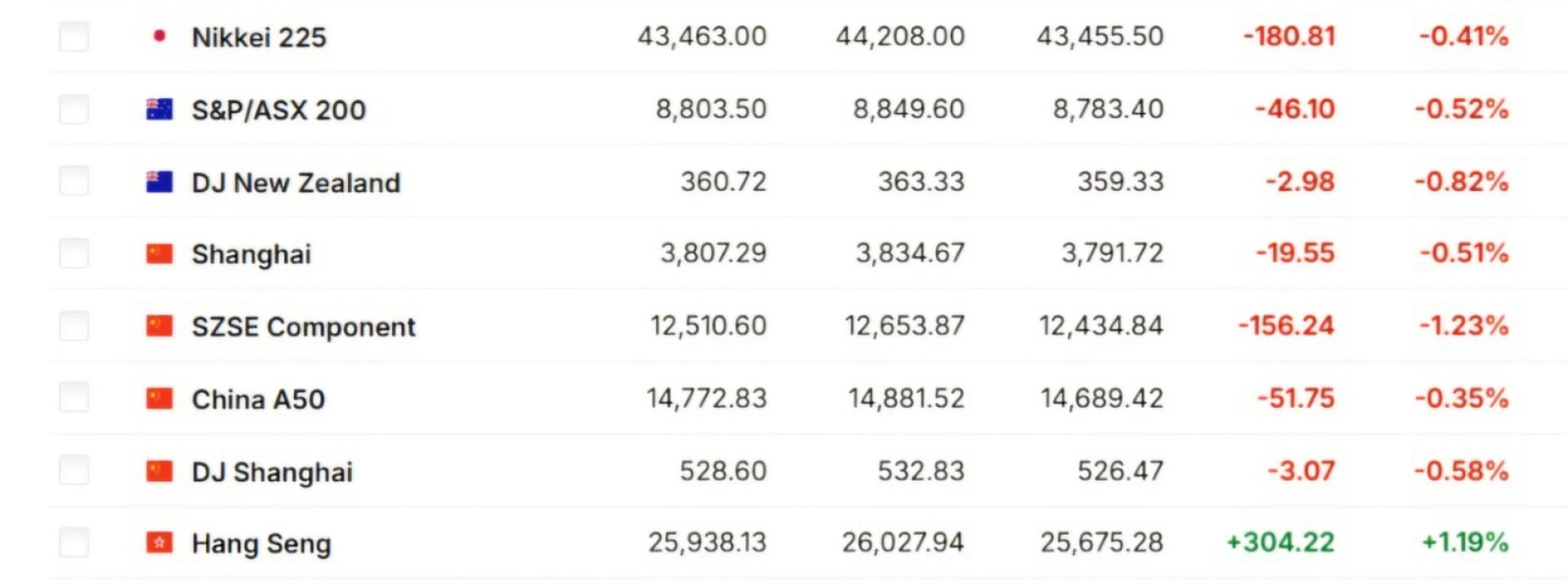This screenshot has width=1568, height=584.
Task: Click the DJ Shanghai index name
Action: (272, 472)
